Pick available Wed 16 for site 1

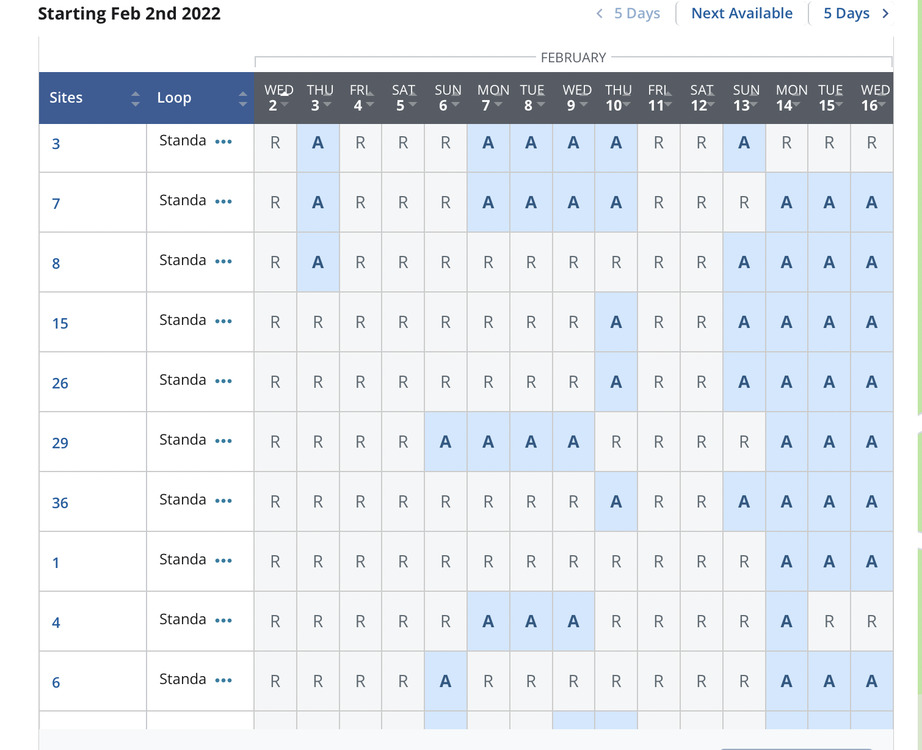click(871, 562)
